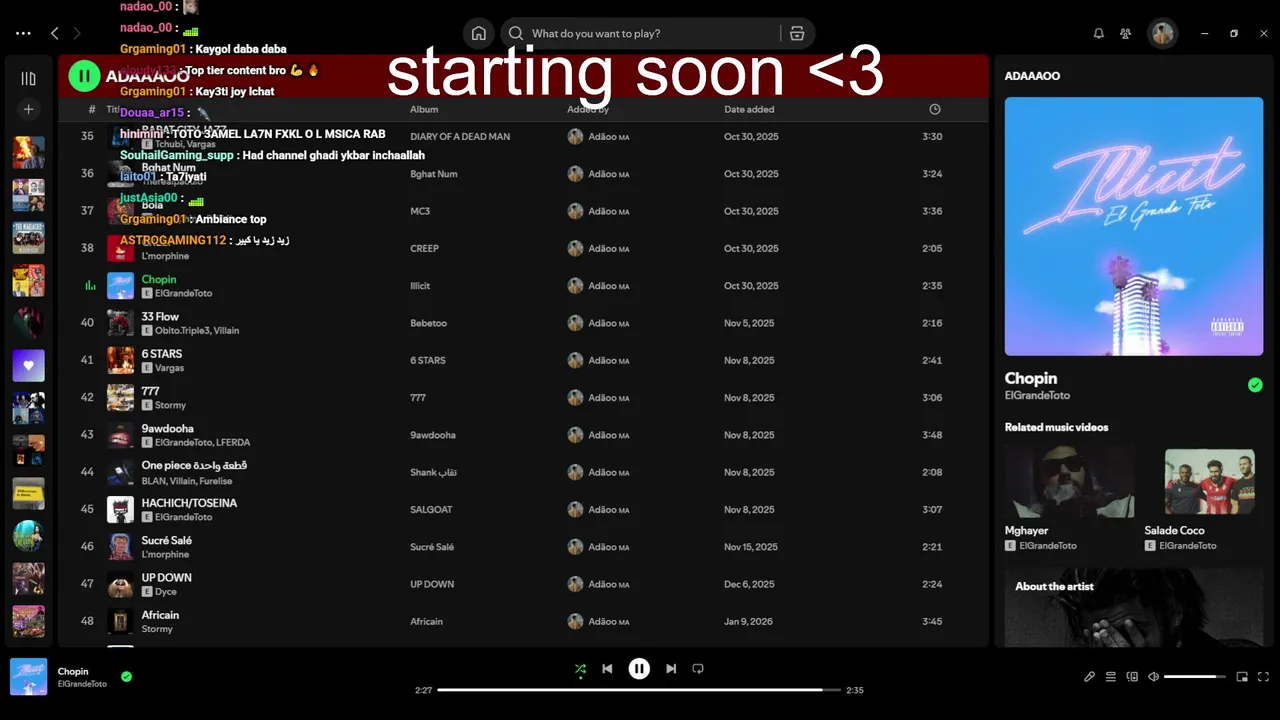Open the profile avatar menu

pos(1162,33)
